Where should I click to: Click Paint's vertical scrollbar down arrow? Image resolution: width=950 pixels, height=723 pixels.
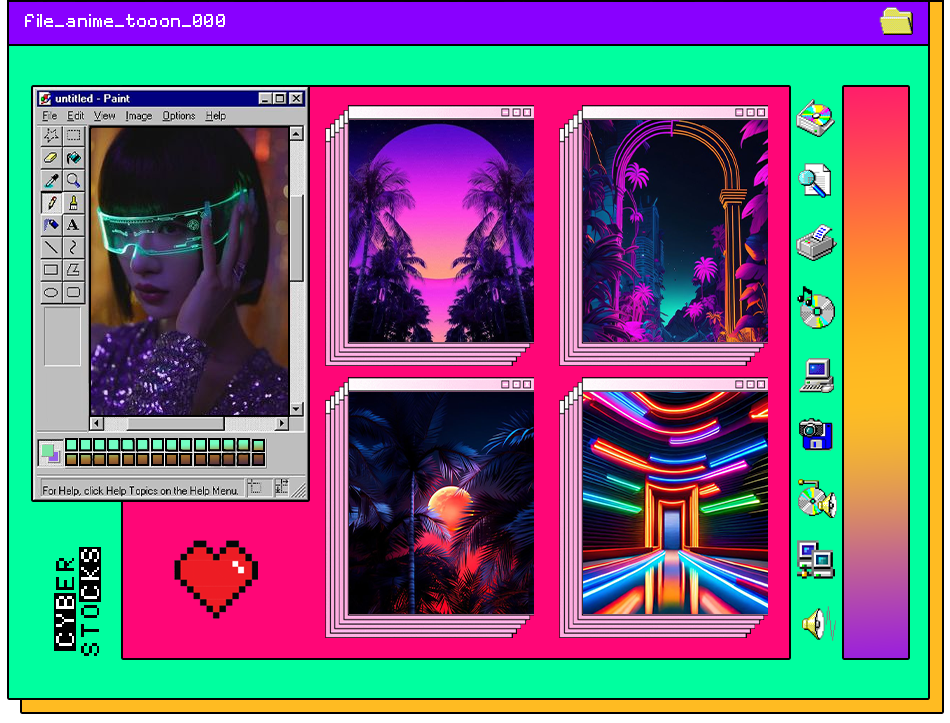tap(296, 409)
